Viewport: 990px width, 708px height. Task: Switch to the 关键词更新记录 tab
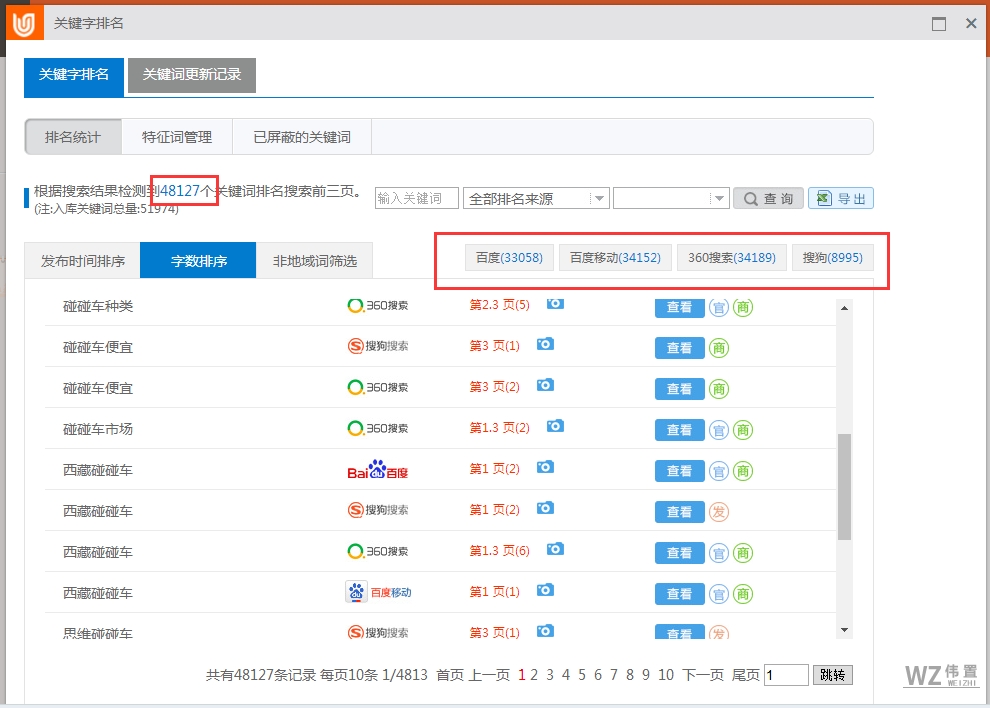click(x=191, y=75)
